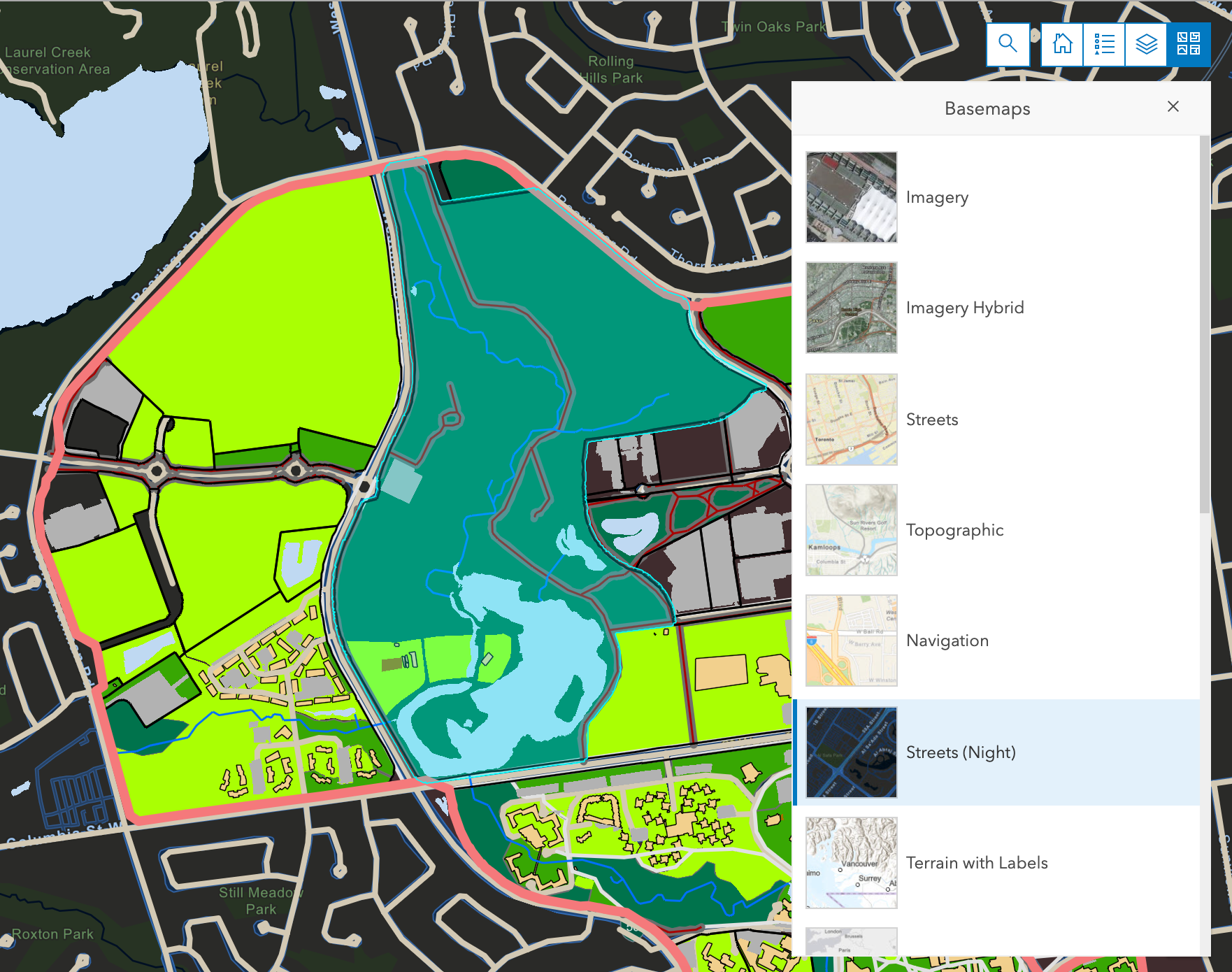Screen dimensions: 1232x972
Task: Open the Legend list panel
Action: (1104, 44)
